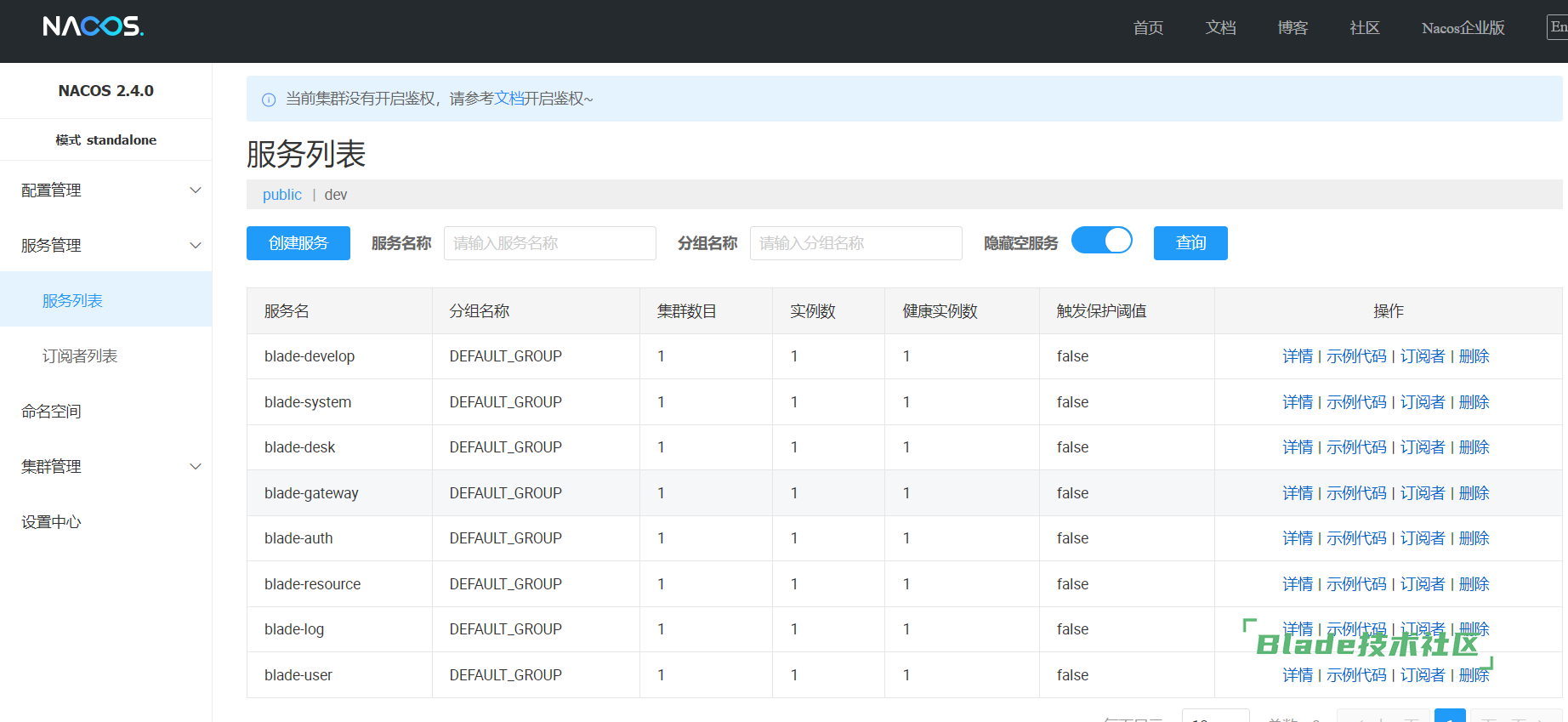Open 示例代码 for blade-auth

(x=1356, y=538)
